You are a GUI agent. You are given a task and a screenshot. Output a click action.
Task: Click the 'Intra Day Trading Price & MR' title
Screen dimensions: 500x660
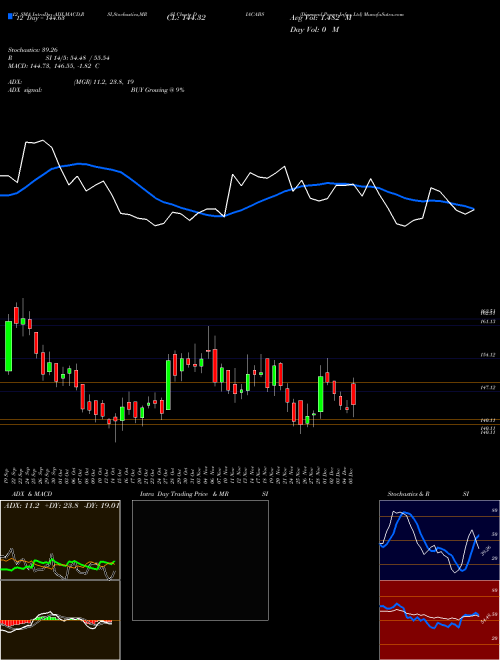pyautogui.click(x=184, y=494)
